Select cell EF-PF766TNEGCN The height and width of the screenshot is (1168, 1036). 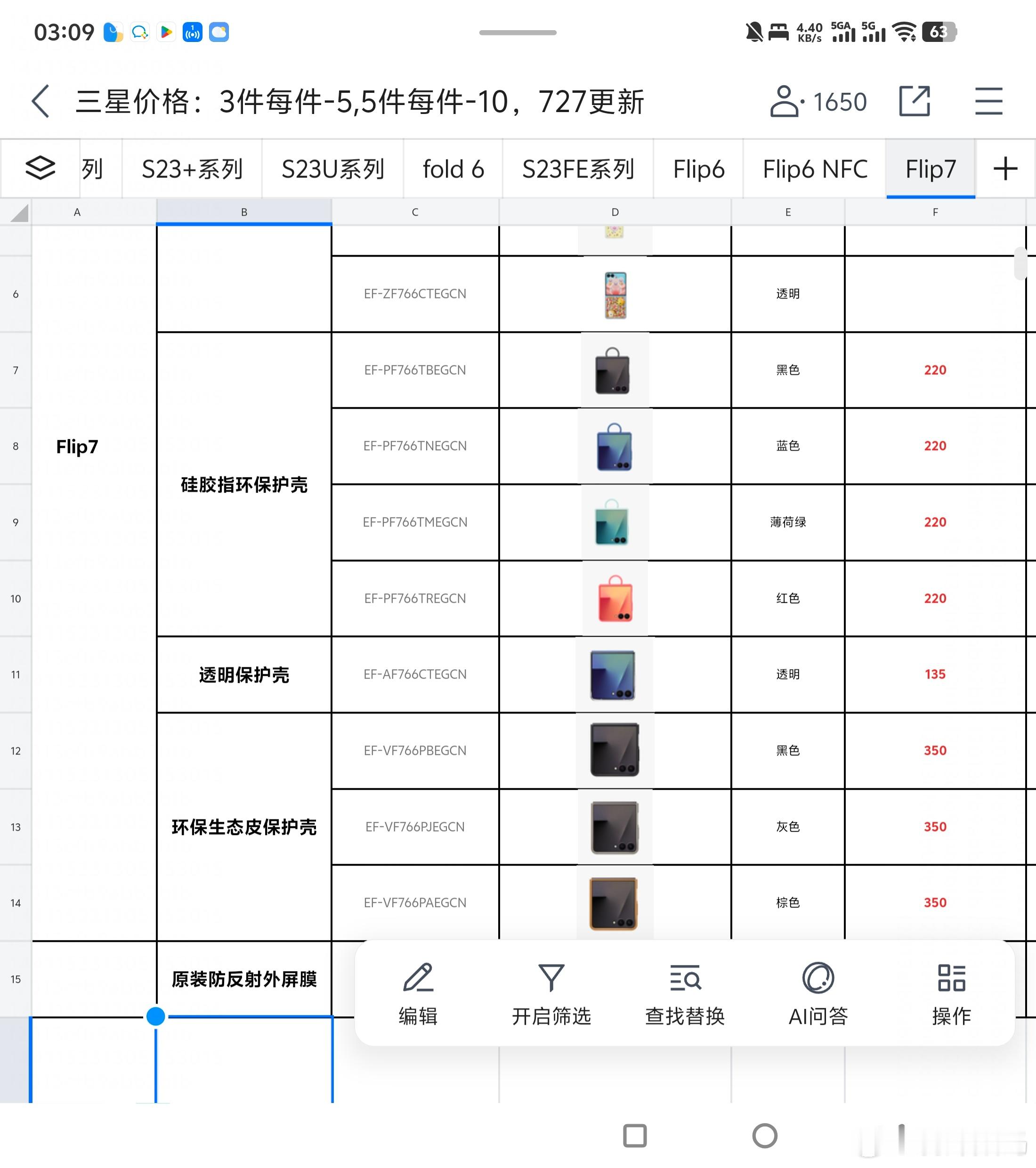click(x=415, y=446)
